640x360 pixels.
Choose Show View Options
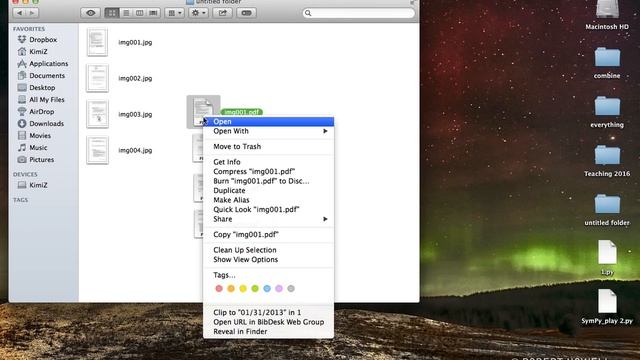(268, 260)
